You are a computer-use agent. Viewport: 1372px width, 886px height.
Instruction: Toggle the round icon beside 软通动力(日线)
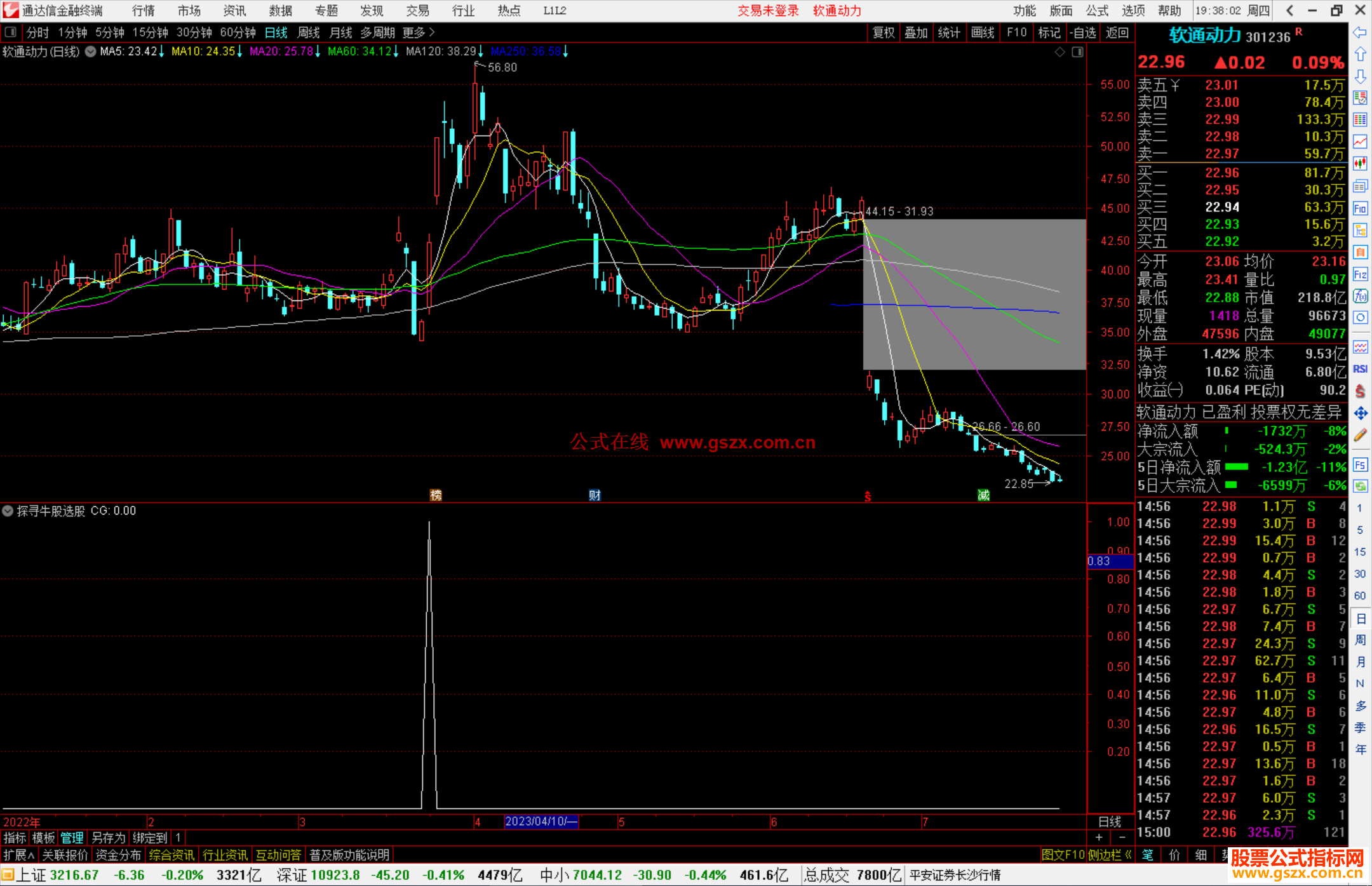(91, 51)
